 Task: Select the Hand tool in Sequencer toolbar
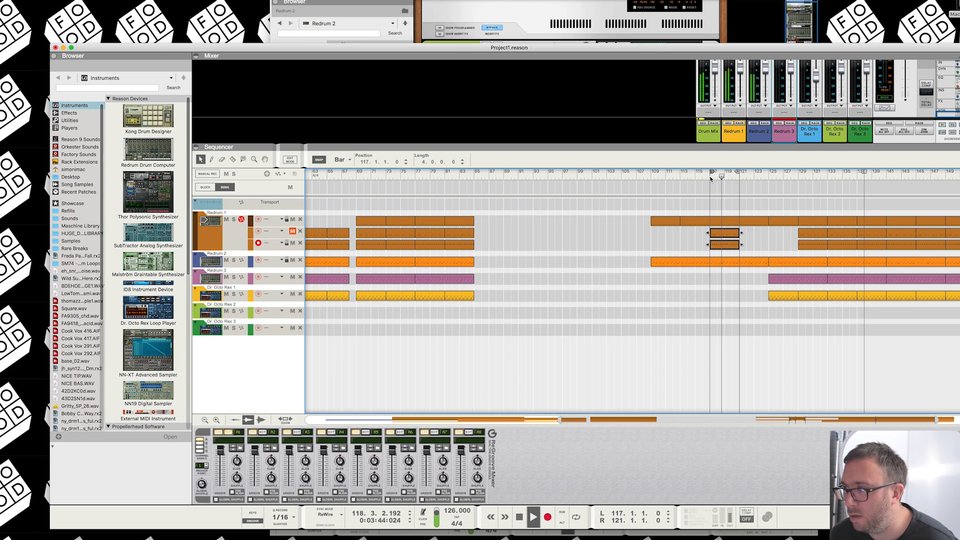coord(265,159)
